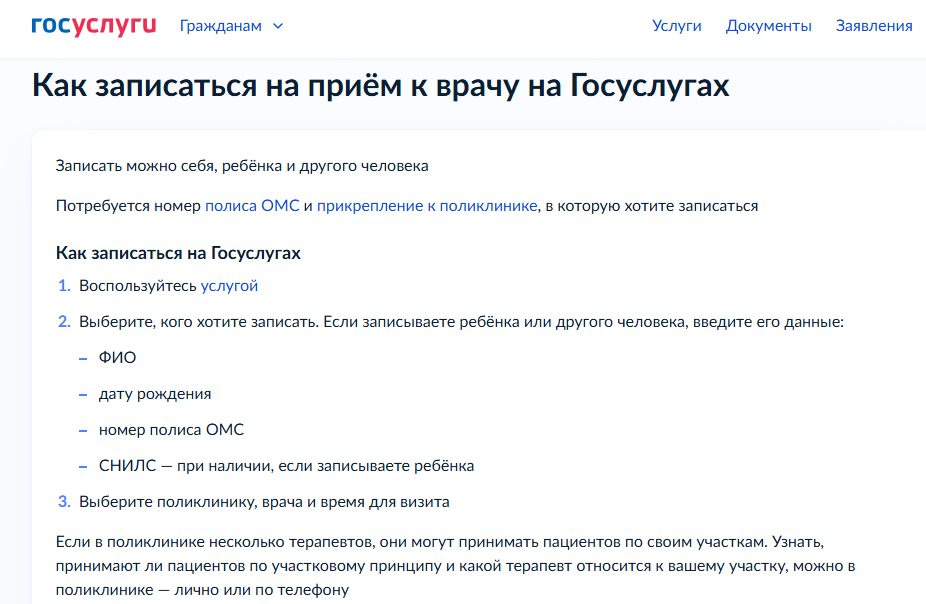
Task: Go to Услуги in the top navigation
Action: 676,26
